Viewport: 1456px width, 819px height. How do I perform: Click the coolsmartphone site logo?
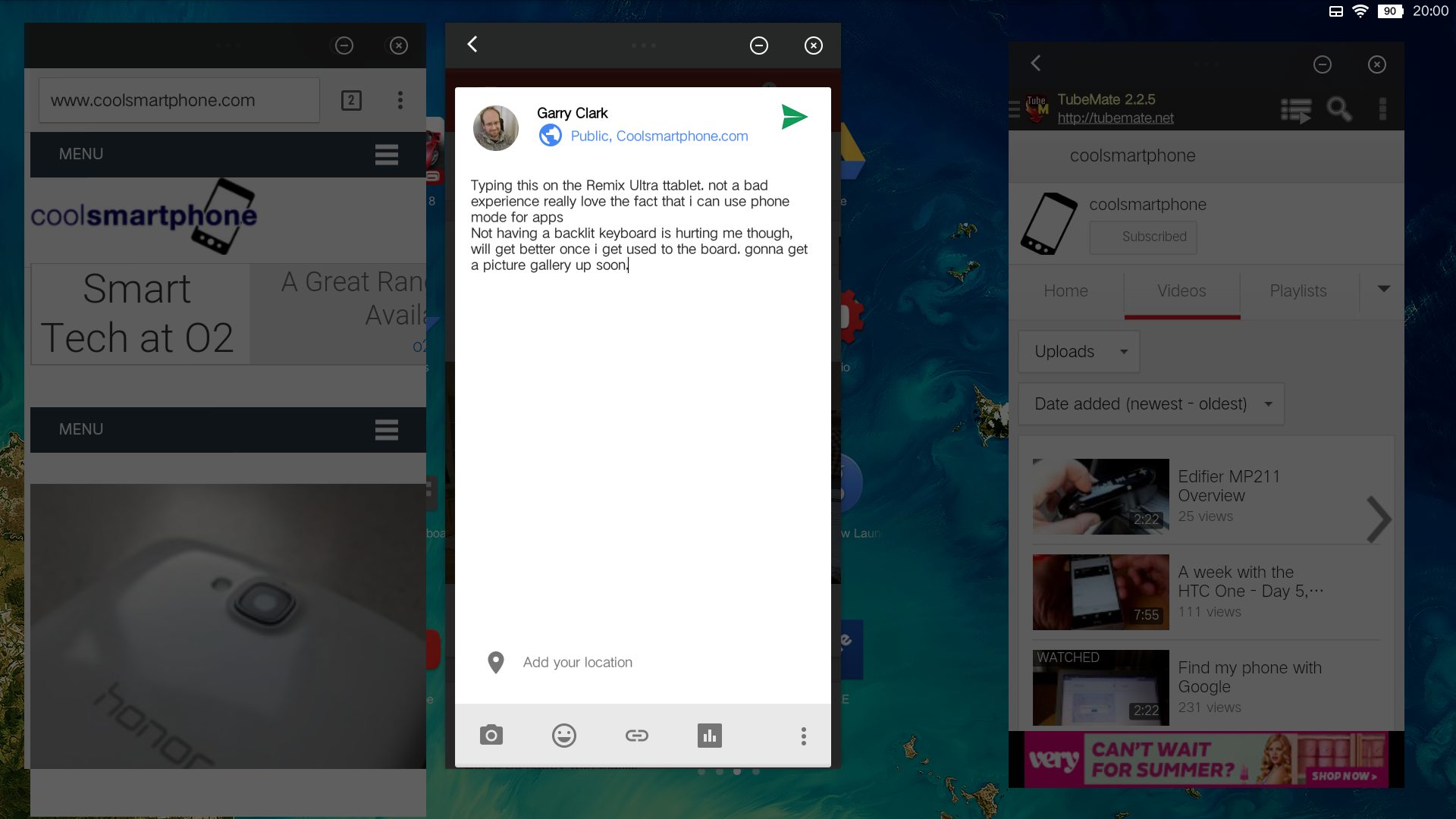click(x=144, y=215)
